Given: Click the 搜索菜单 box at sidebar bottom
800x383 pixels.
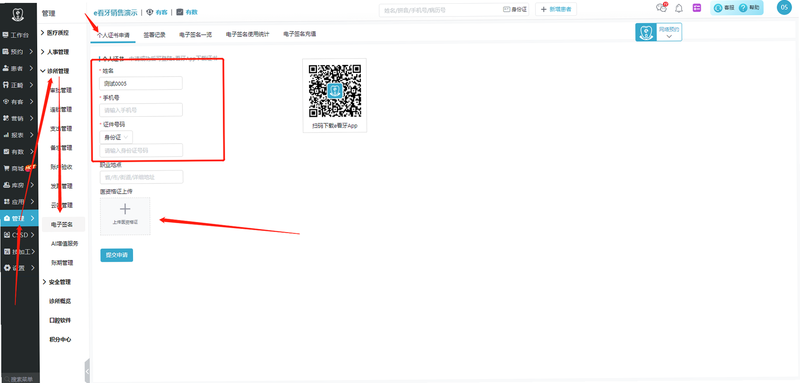Looking at the screenshot, I should [19, 379].
